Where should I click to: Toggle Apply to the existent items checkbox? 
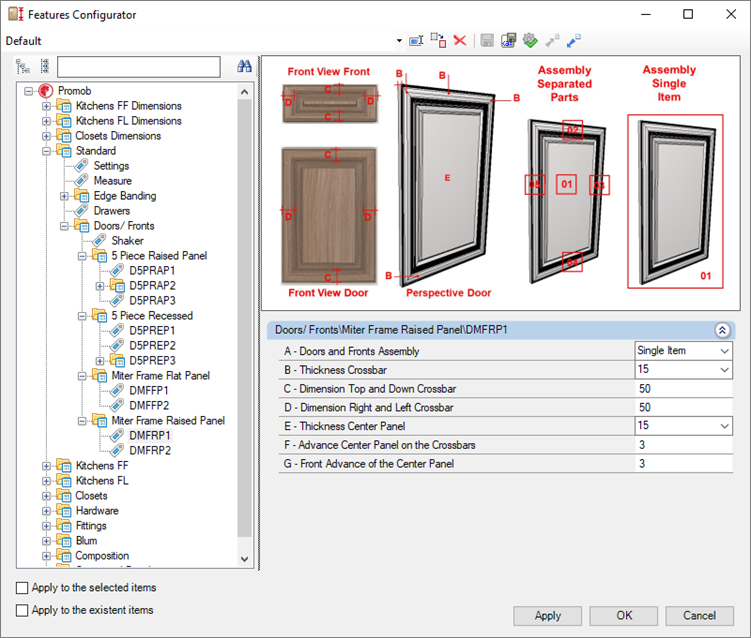coord(23,610)
